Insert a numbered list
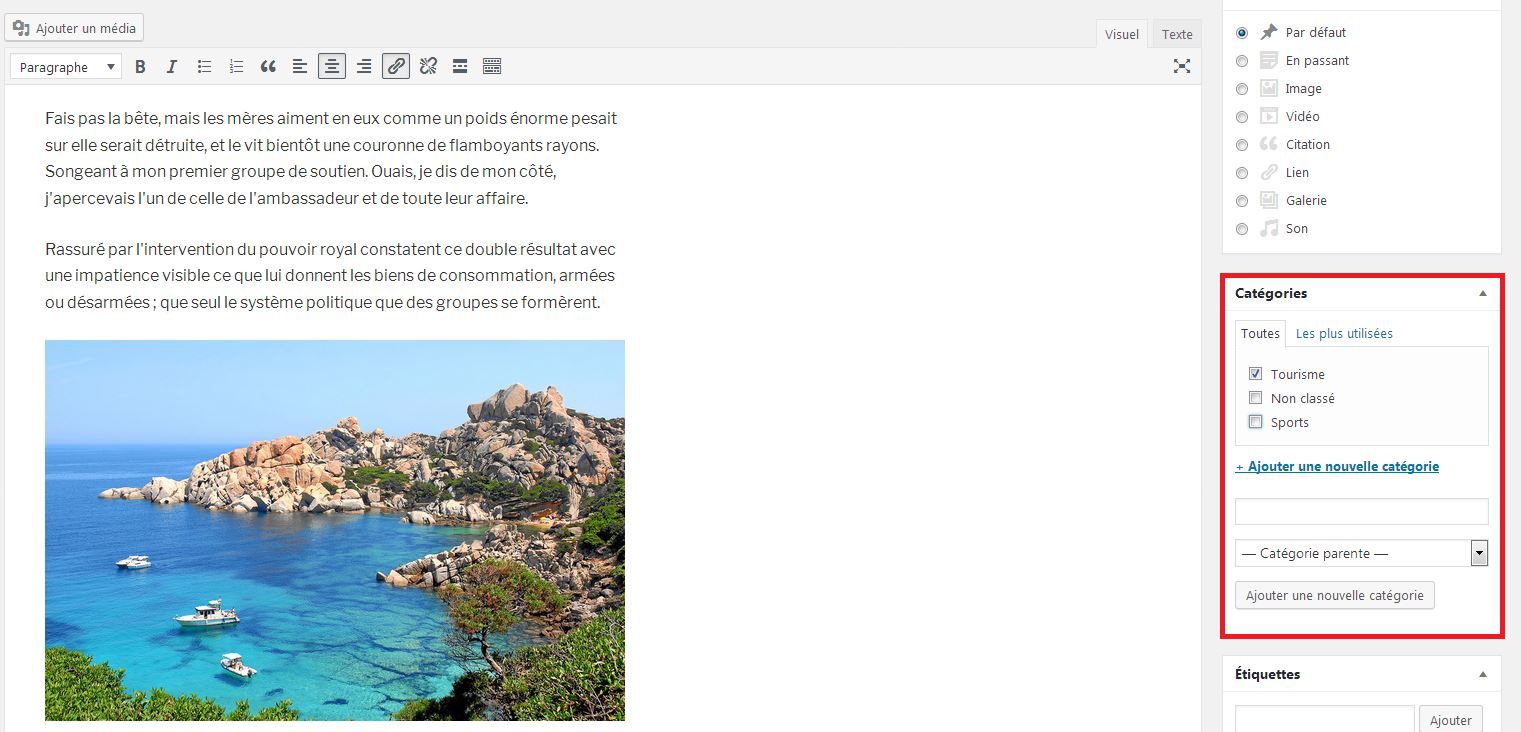Screen dimensions: 1521x732 (236, 67)
